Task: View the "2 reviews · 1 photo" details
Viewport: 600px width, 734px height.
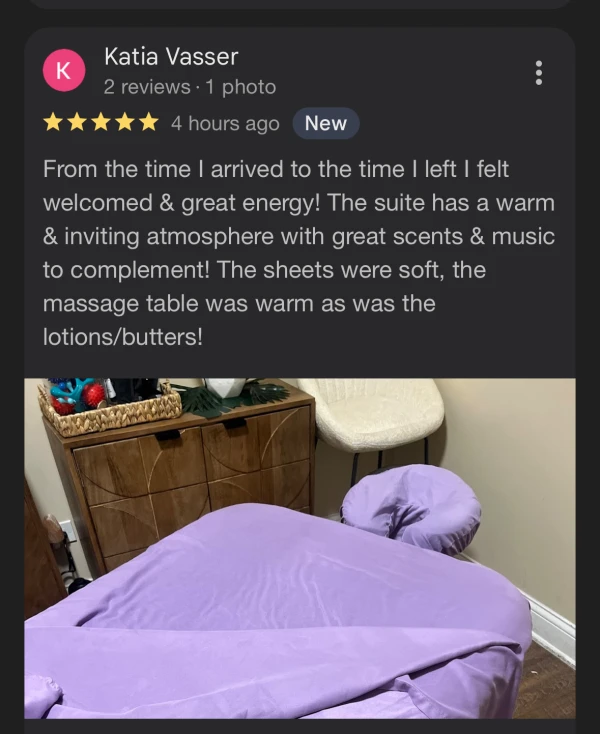Action: tap(190, 87)
